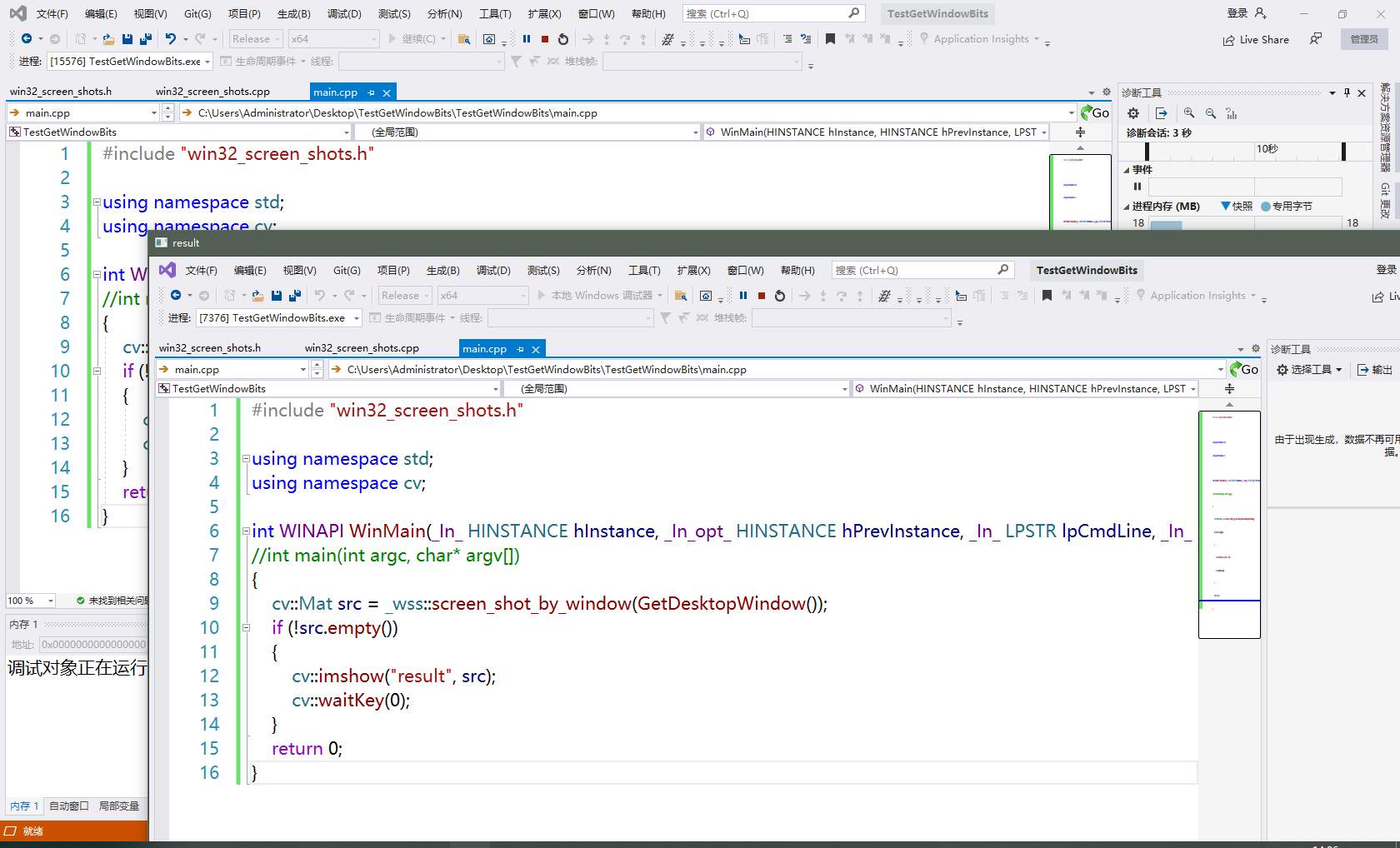Click the Live Share button
Image resolution: width=1400 pixels, height=848 pixels.
[x=1256, y=38]
